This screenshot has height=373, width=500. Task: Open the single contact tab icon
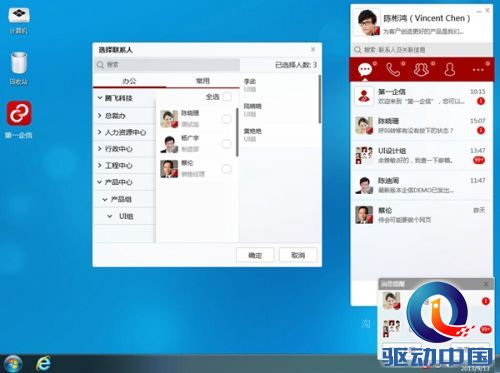tap(450, 69)
